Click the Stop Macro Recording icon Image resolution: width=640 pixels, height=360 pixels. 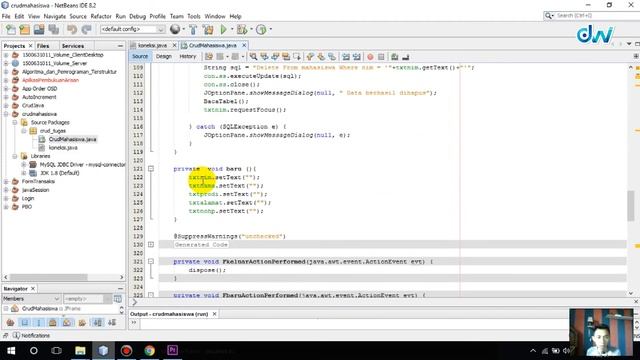tap(381, 57)
